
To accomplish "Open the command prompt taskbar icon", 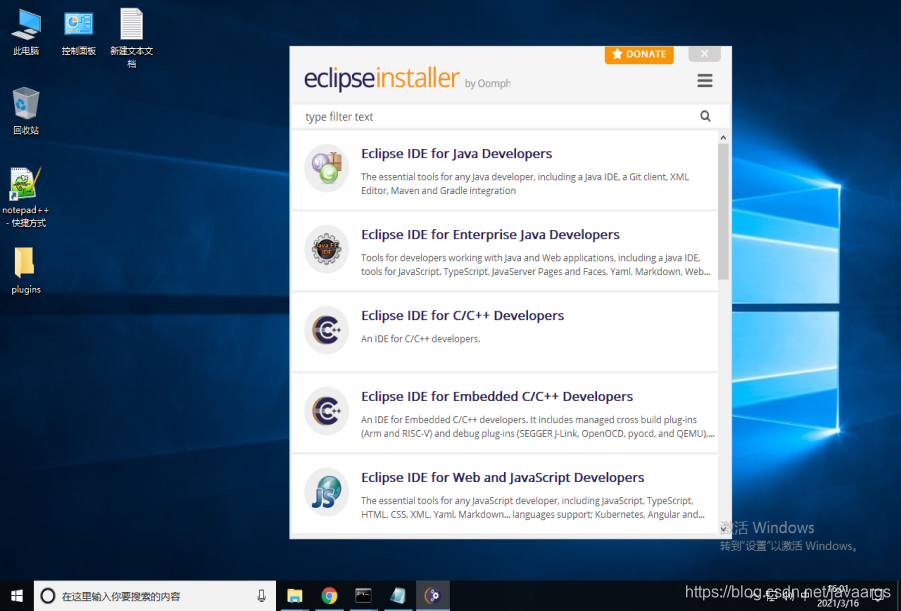I will [x=363, y=596].
